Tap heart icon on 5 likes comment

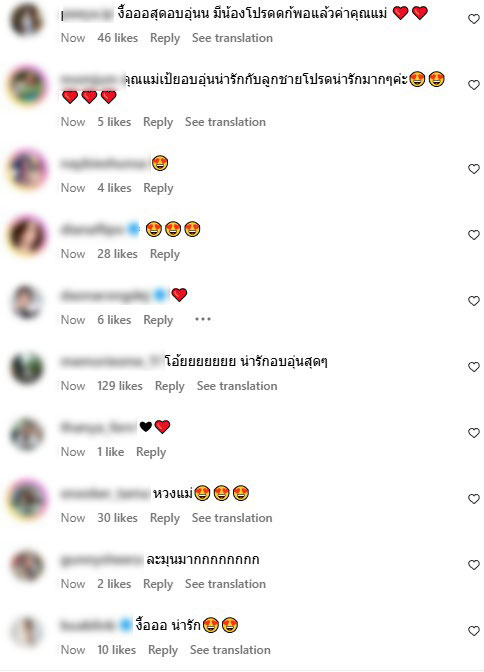[473, 85]
